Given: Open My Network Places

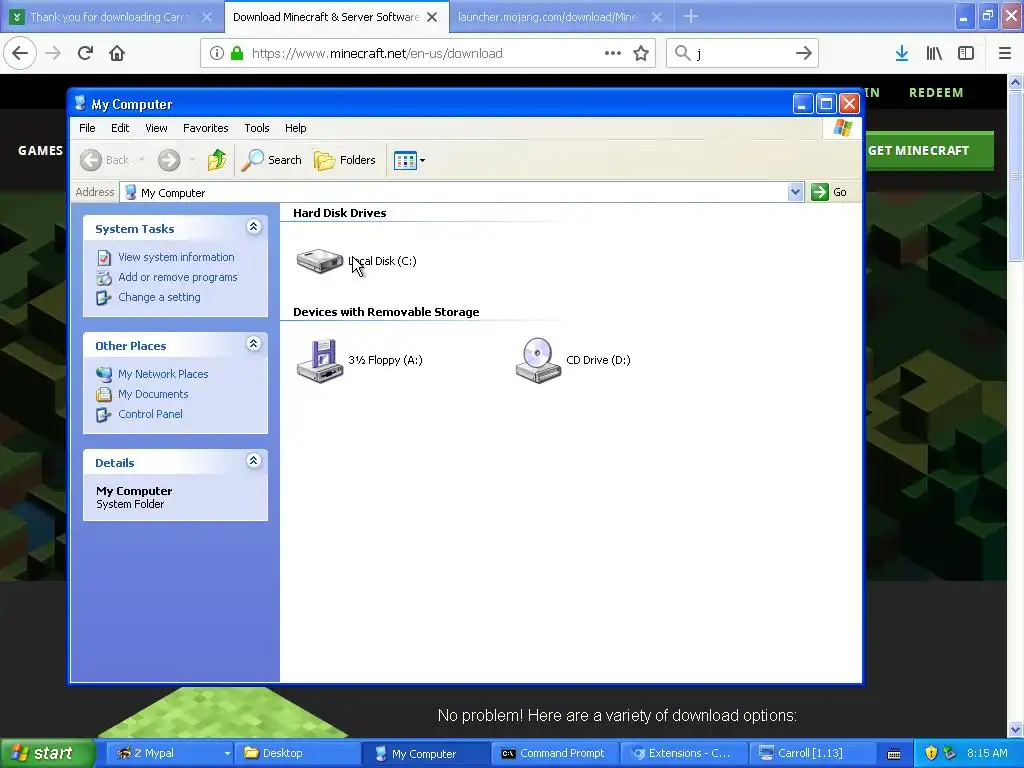Looking at the screenshot, I should point(163,374).
